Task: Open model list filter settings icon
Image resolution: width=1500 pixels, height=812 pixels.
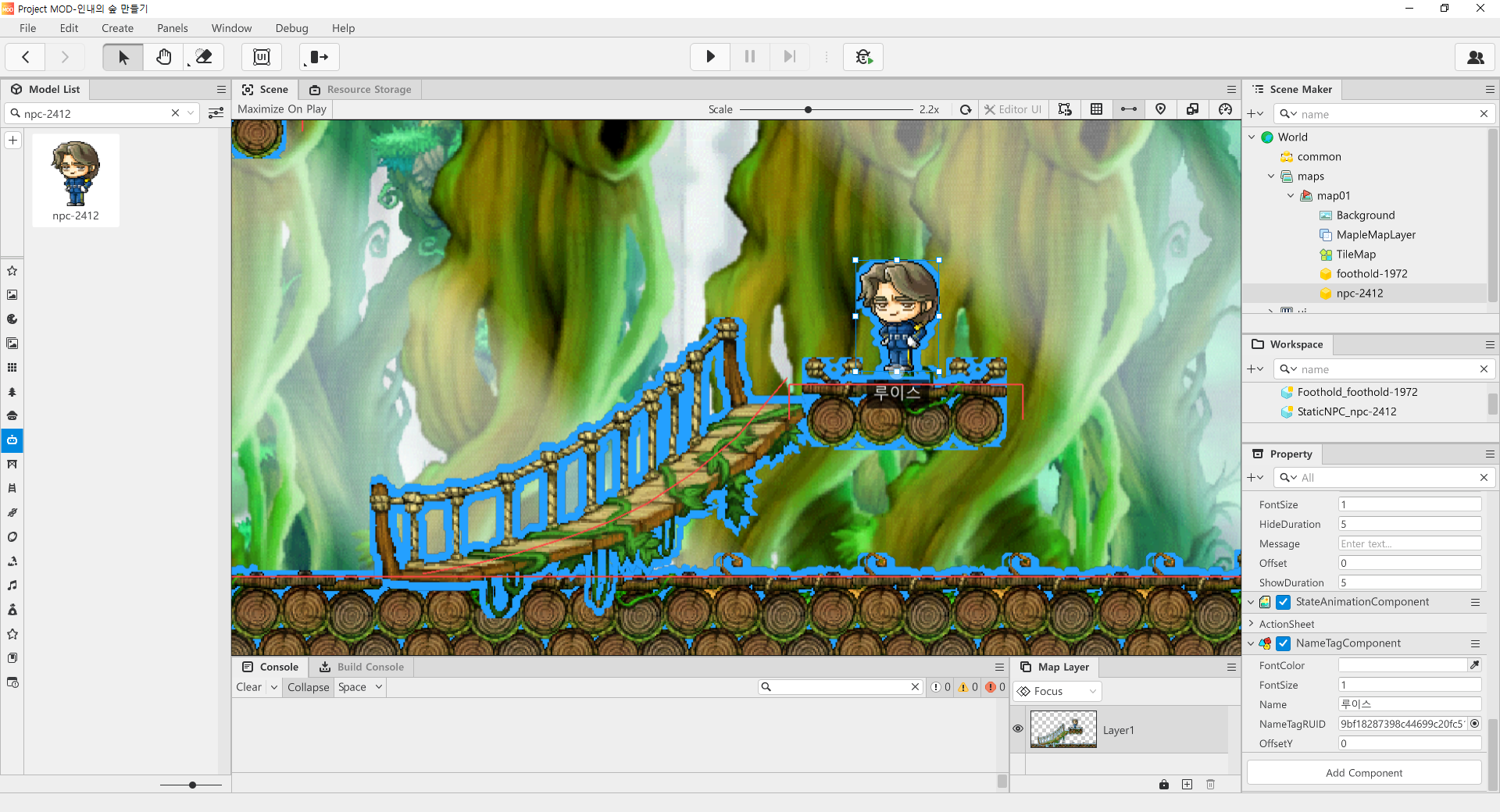Action: 216,113
